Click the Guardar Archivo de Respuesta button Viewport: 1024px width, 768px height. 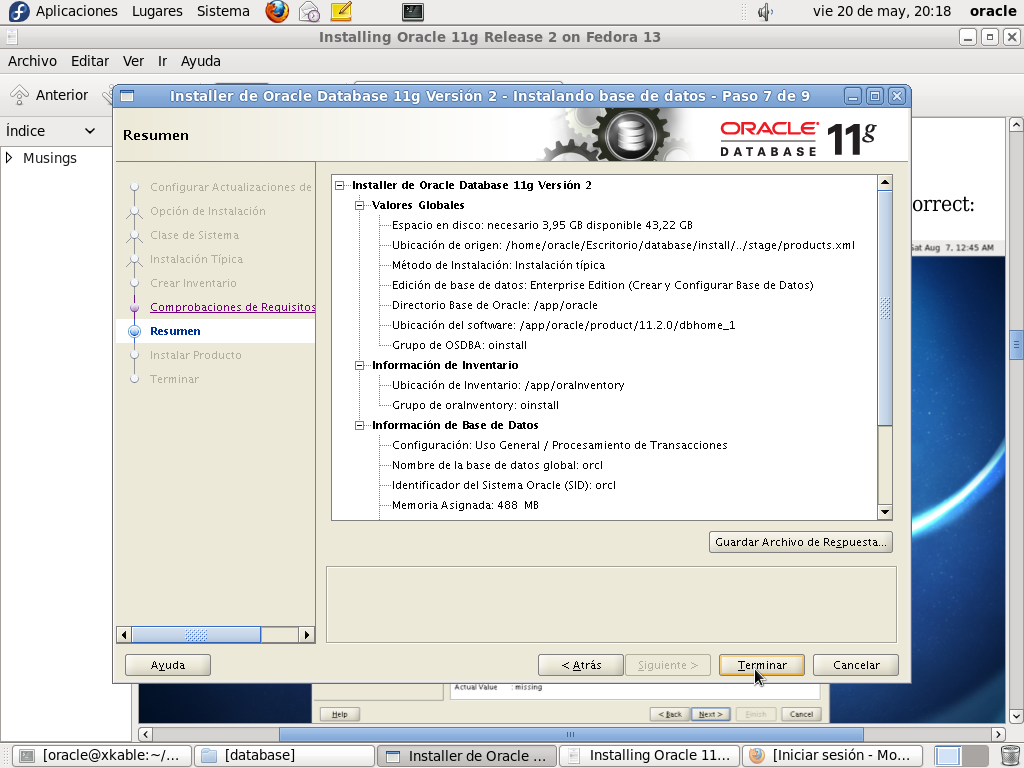[801, 542]
